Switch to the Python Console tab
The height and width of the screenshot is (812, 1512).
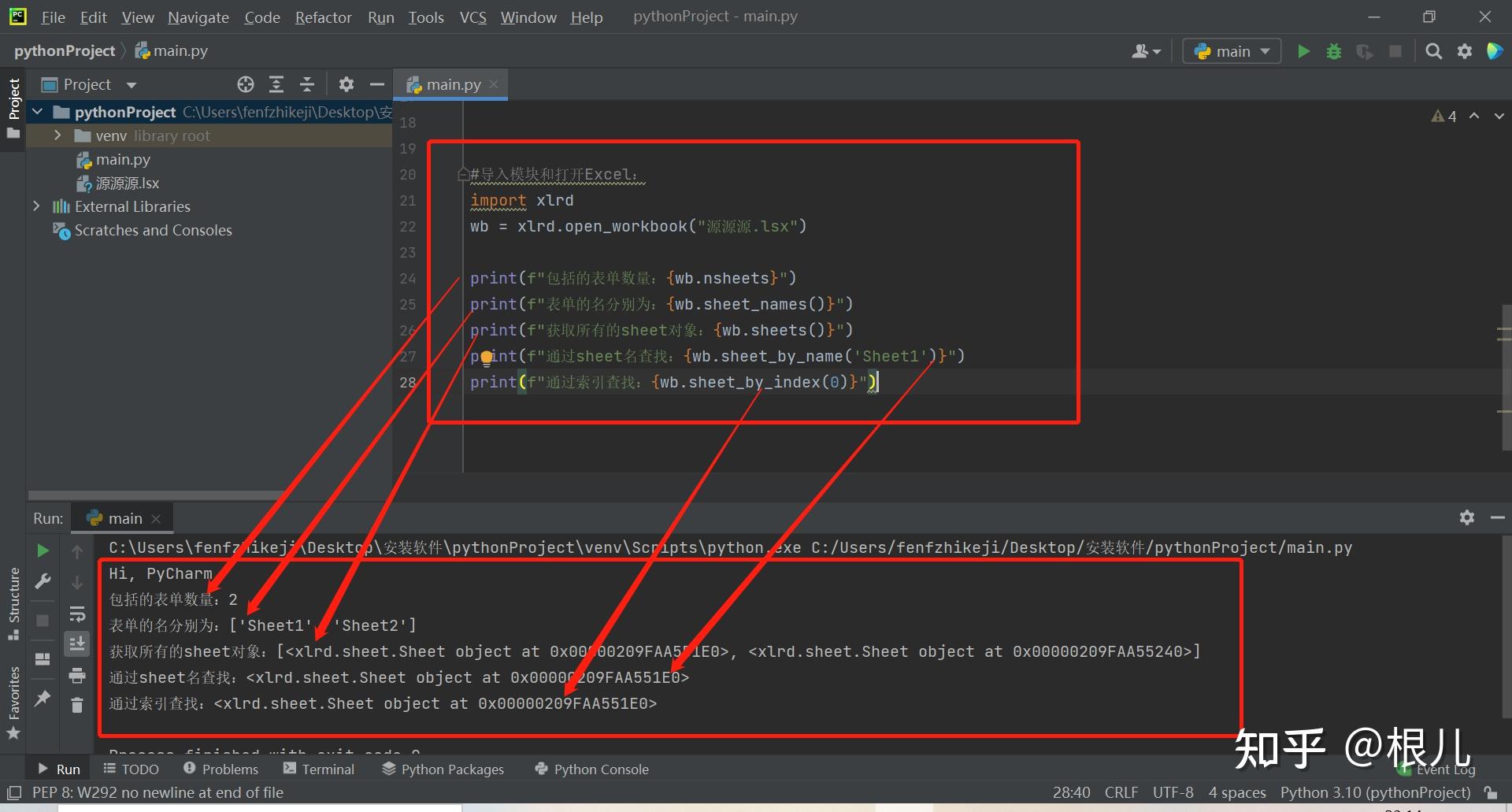coord(591,769)
